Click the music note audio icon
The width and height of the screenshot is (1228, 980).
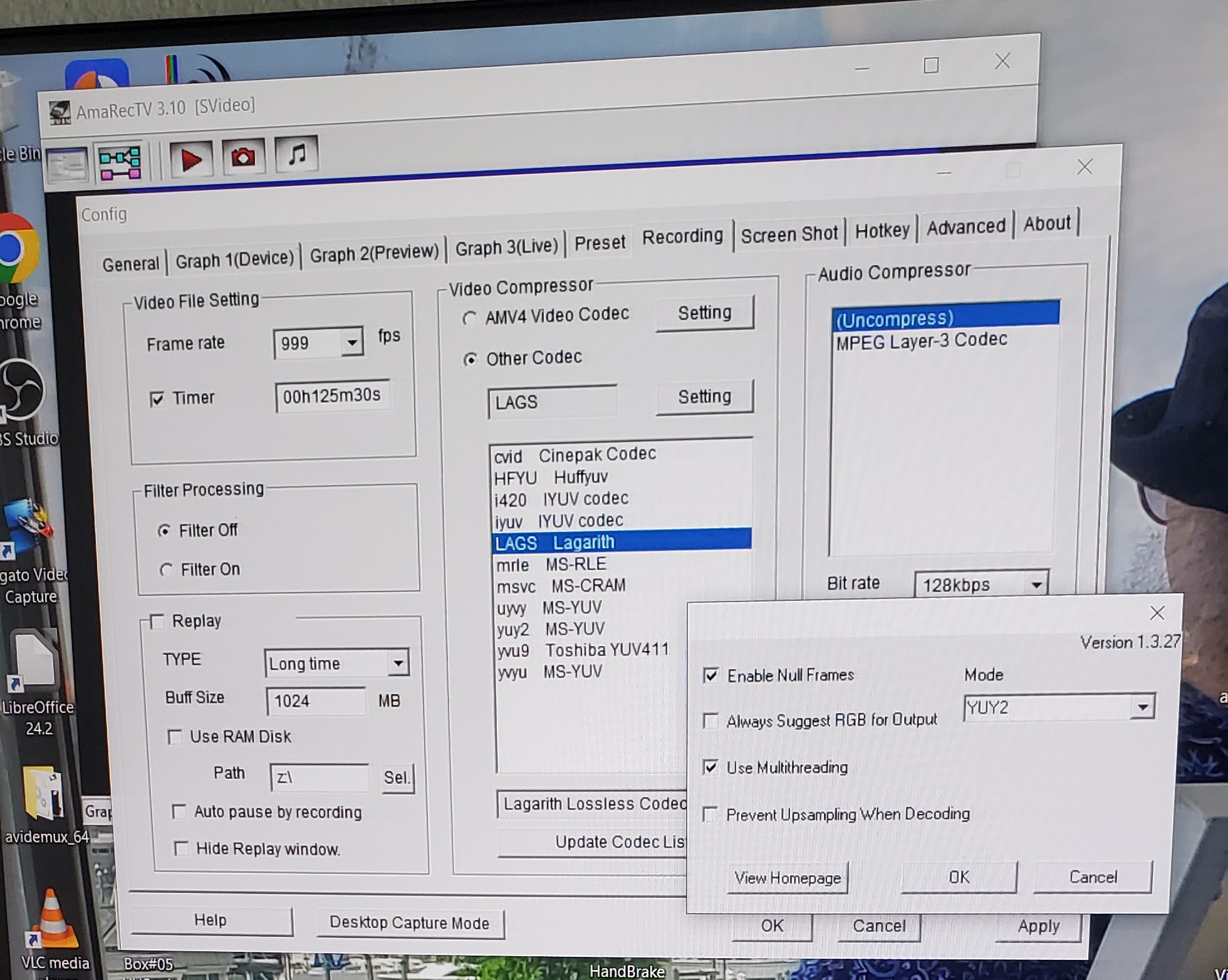pyautogui.click(x=297, y=154)
